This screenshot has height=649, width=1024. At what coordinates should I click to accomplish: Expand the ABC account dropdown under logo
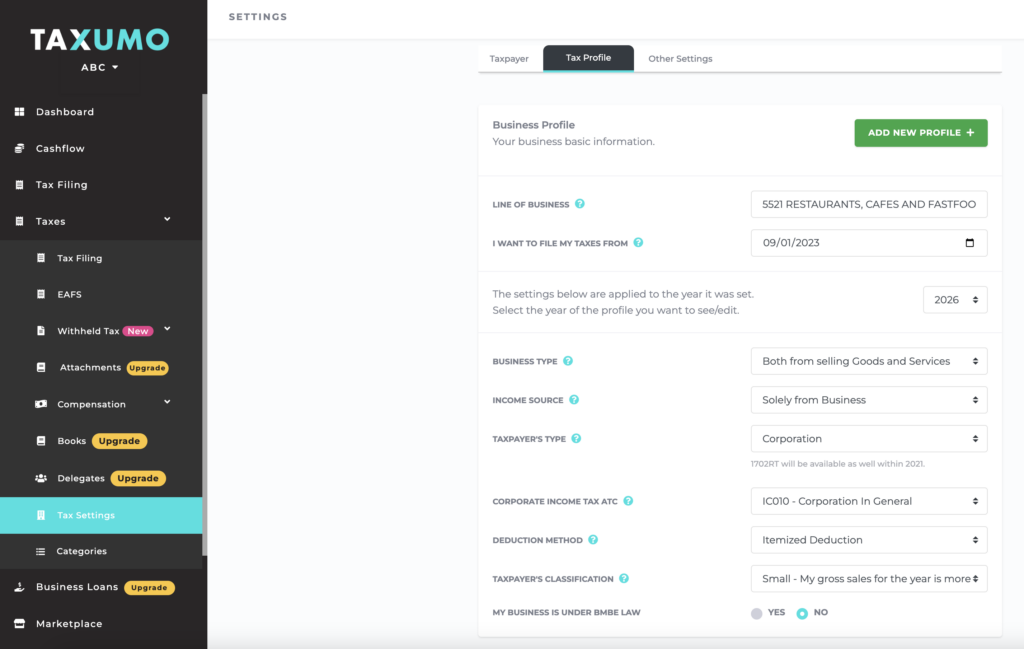(x=100, y=68)
